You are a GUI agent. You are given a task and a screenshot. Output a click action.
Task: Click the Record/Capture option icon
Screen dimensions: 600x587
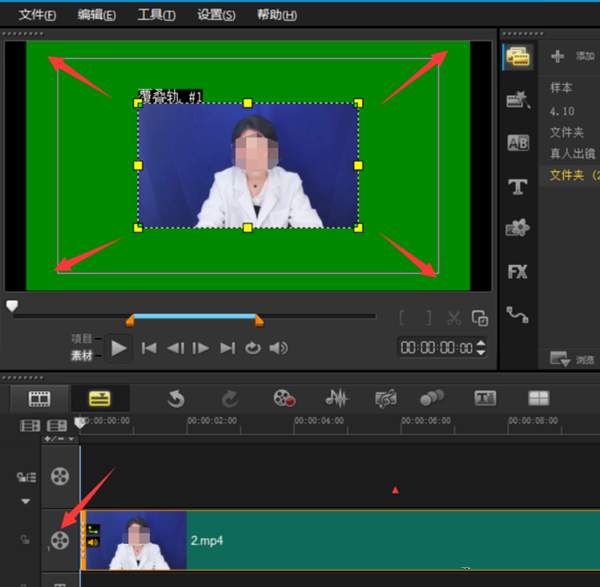point(284,398)
